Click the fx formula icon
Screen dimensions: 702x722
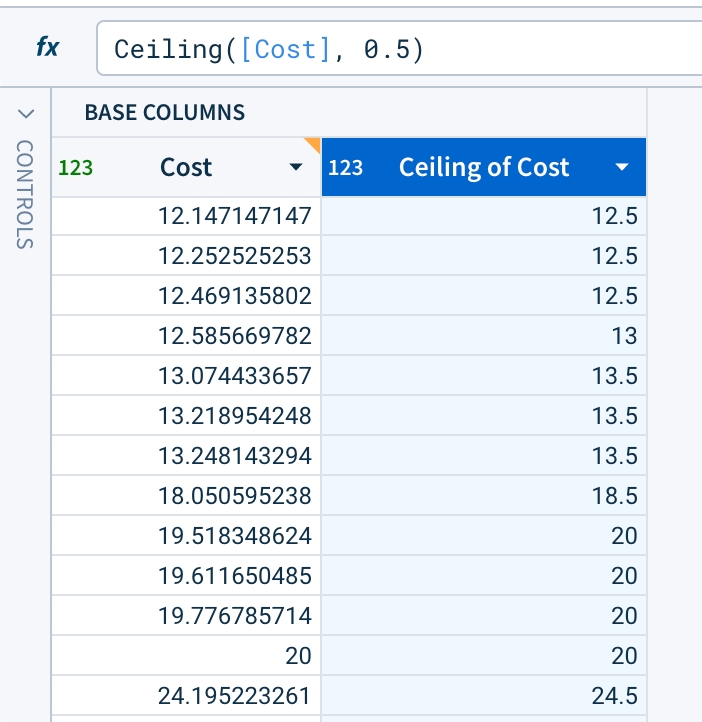pos(47,47)
